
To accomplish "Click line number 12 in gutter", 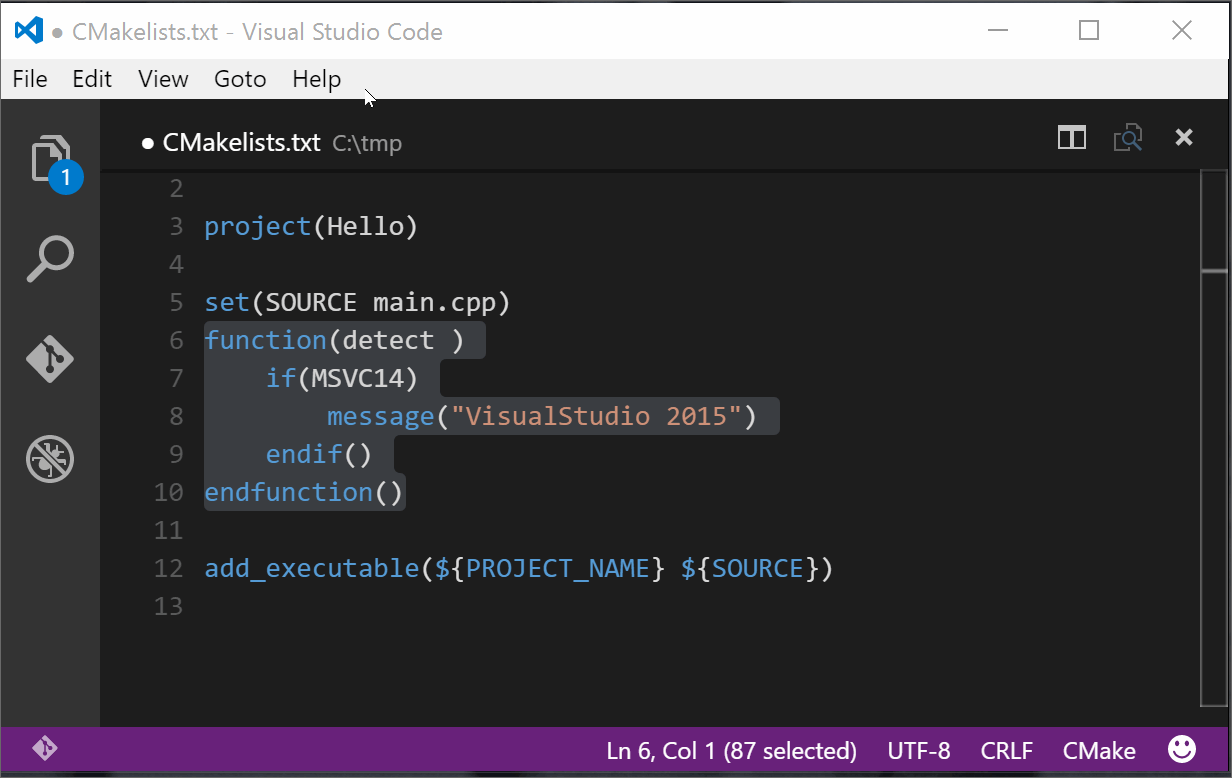I will (x=169, y=568).
